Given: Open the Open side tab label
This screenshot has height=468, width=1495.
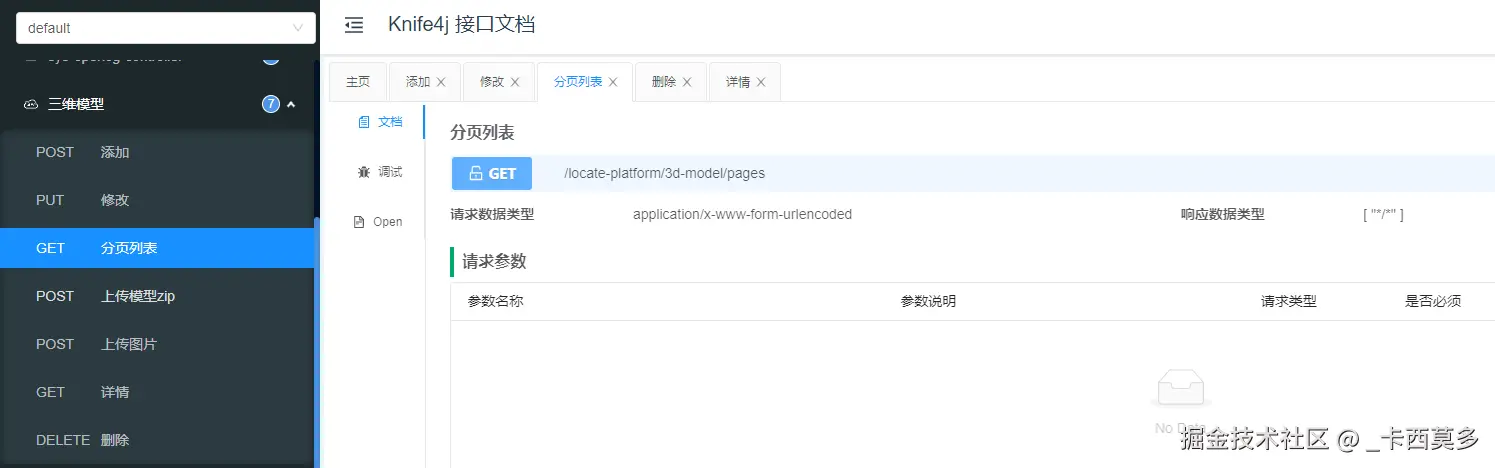Looking at the screenshot, I should [388, 222].
